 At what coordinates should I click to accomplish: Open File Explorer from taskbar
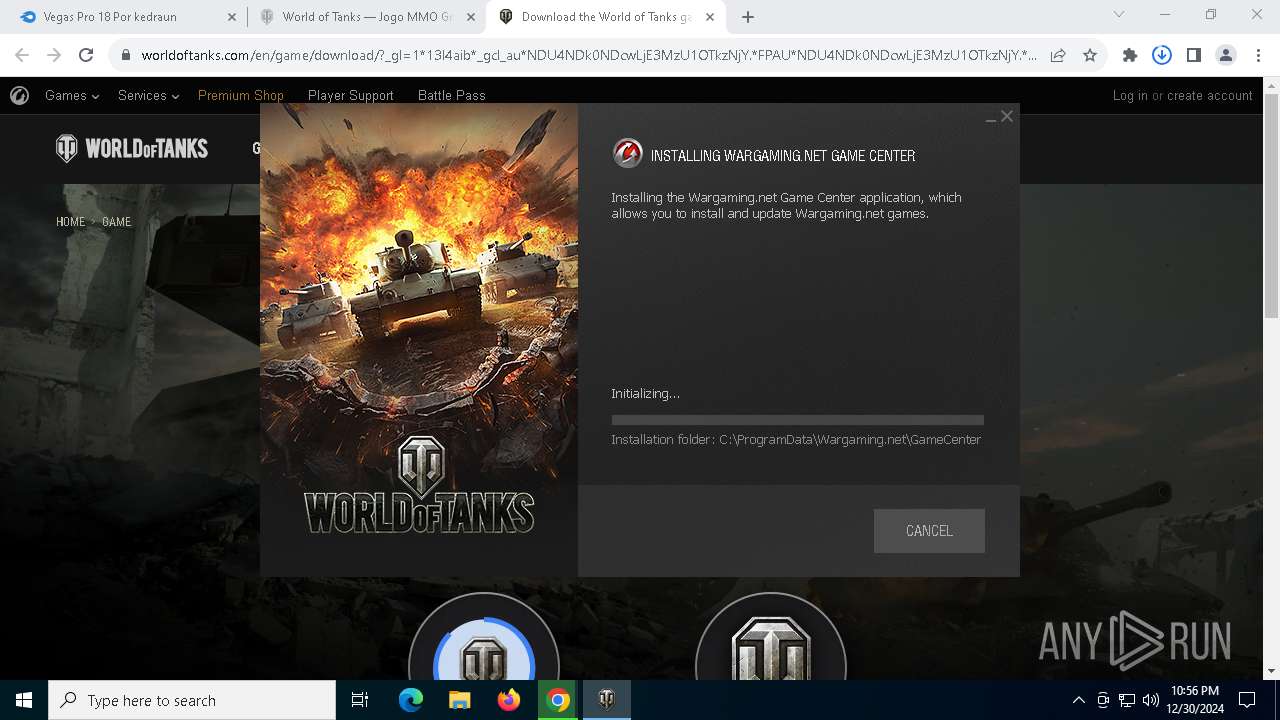(x=459, y=700)
